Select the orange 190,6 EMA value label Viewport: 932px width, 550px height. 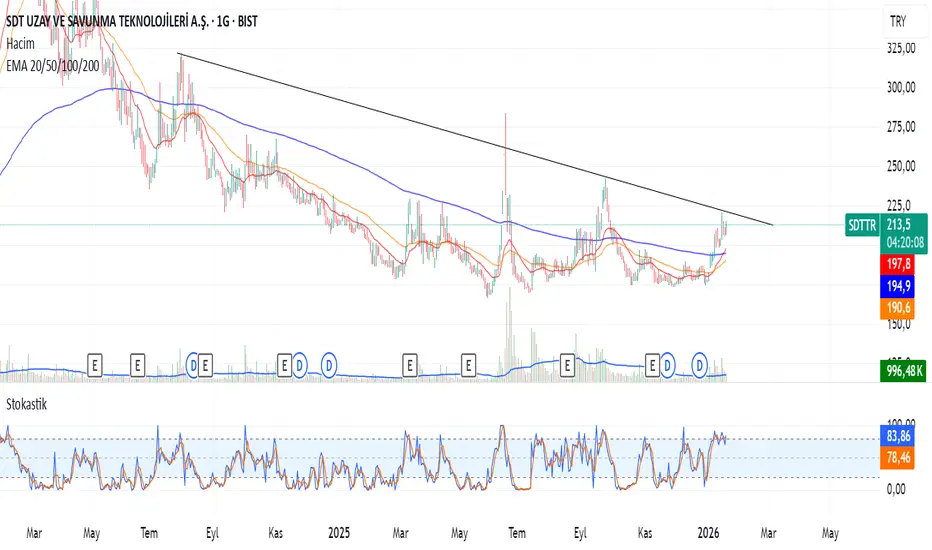coord(898,308)
